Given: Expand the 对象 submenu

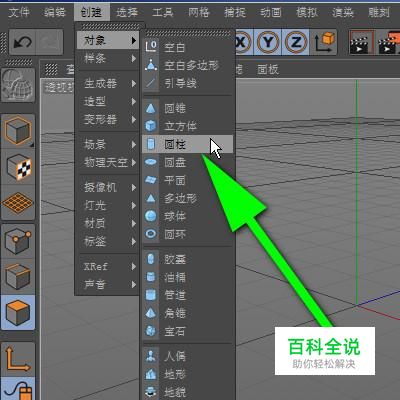Looking at the screenshot, I should tap(108, 40).
